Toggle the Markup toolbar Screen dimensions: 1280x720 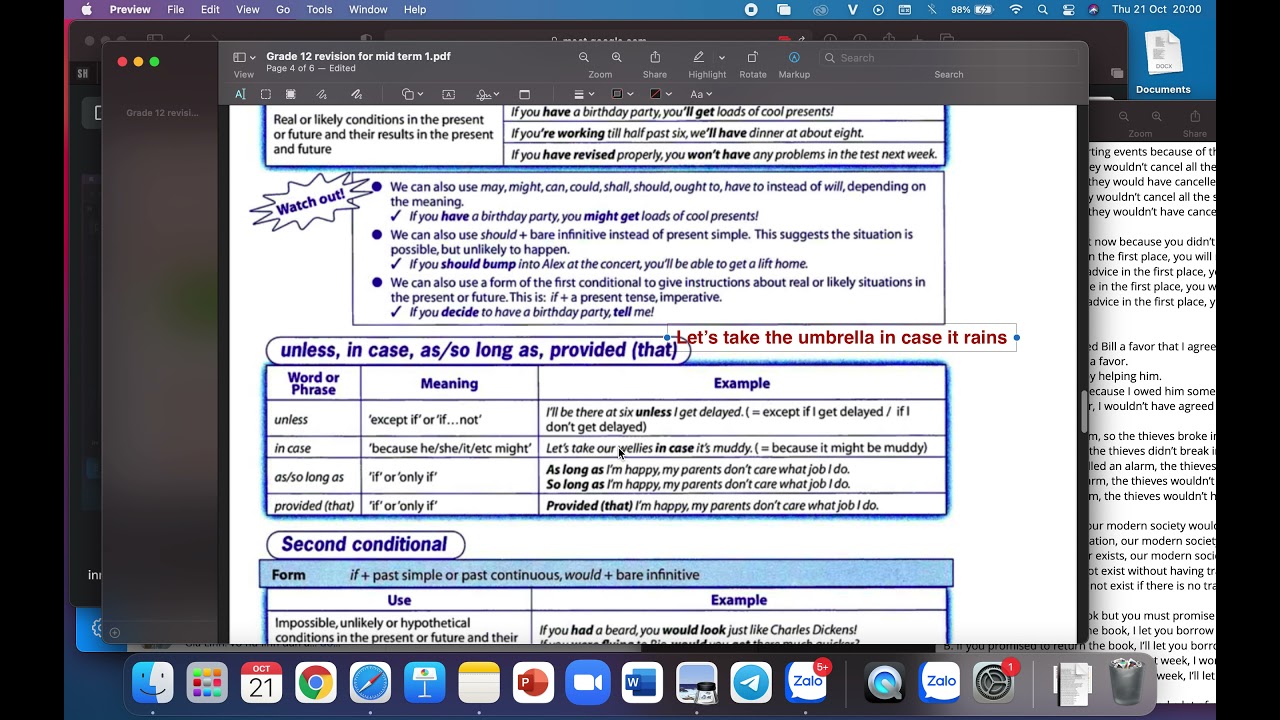794,58
